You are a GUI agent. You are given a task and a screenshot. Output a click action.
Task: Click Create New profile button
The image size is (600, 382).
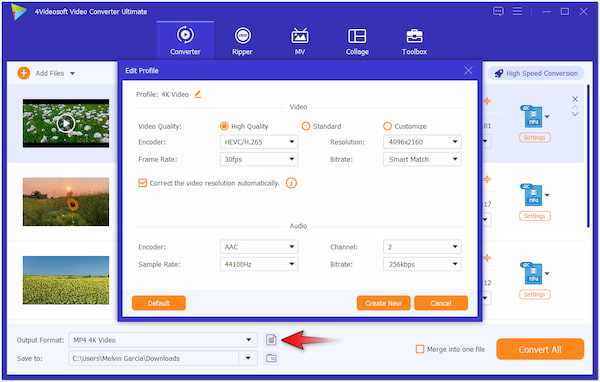point(383,303)
